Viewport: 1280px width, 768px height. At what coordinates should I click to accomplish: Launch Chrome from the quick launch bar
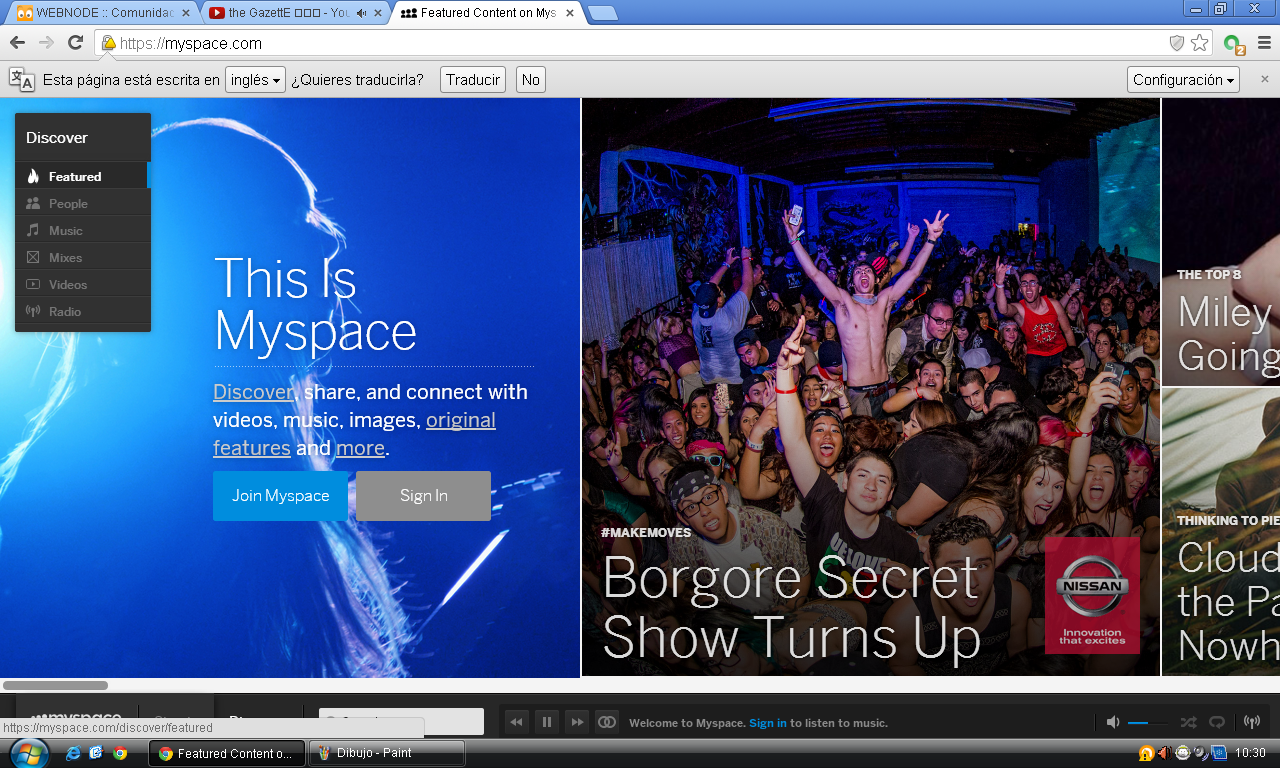[x=120, y=753]
